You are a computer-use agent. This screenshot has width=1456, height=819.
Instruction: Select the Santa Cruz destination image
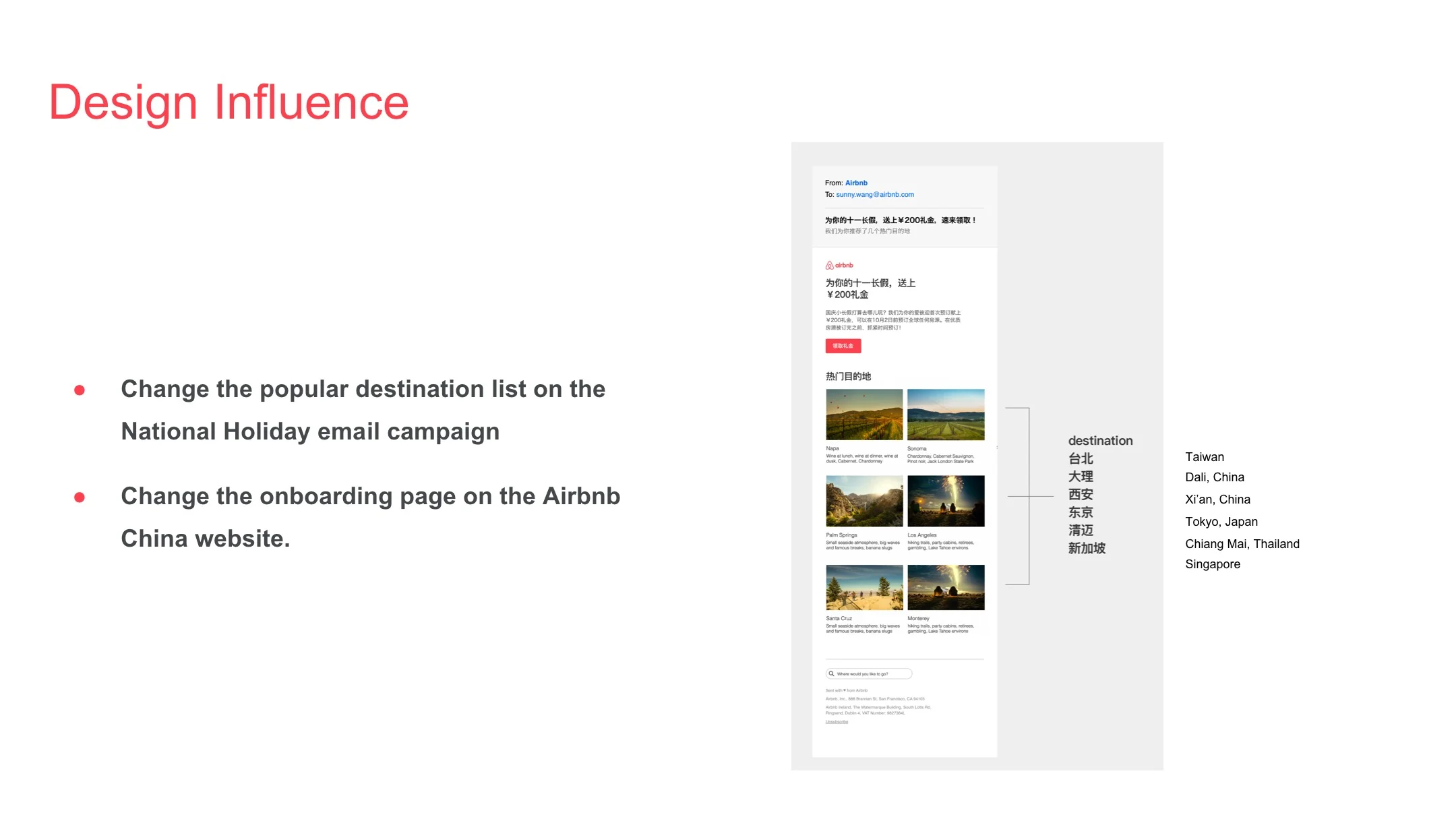tap(864, 585)
